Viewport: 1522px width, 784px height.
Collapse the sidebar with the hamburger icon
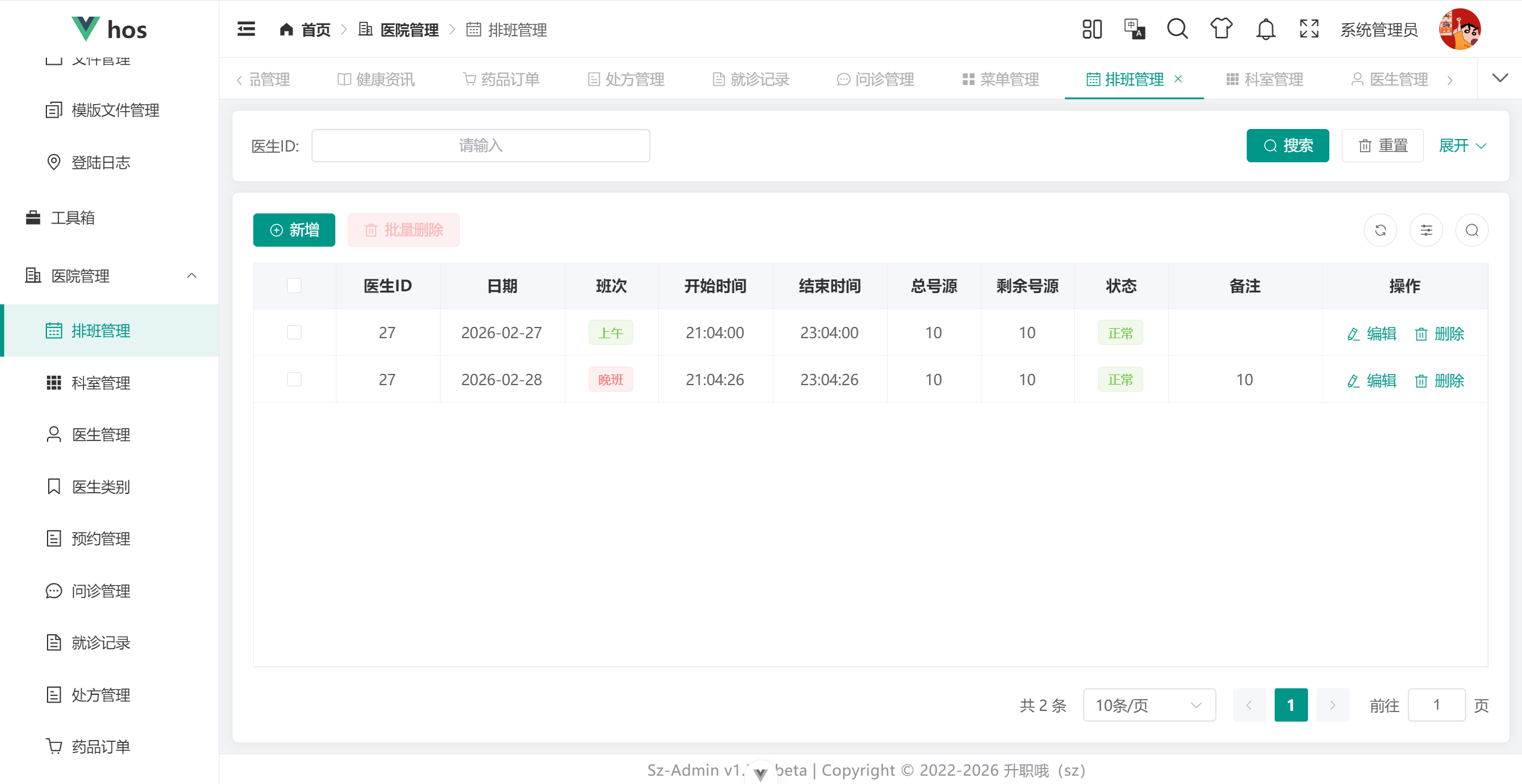(246, 29)
